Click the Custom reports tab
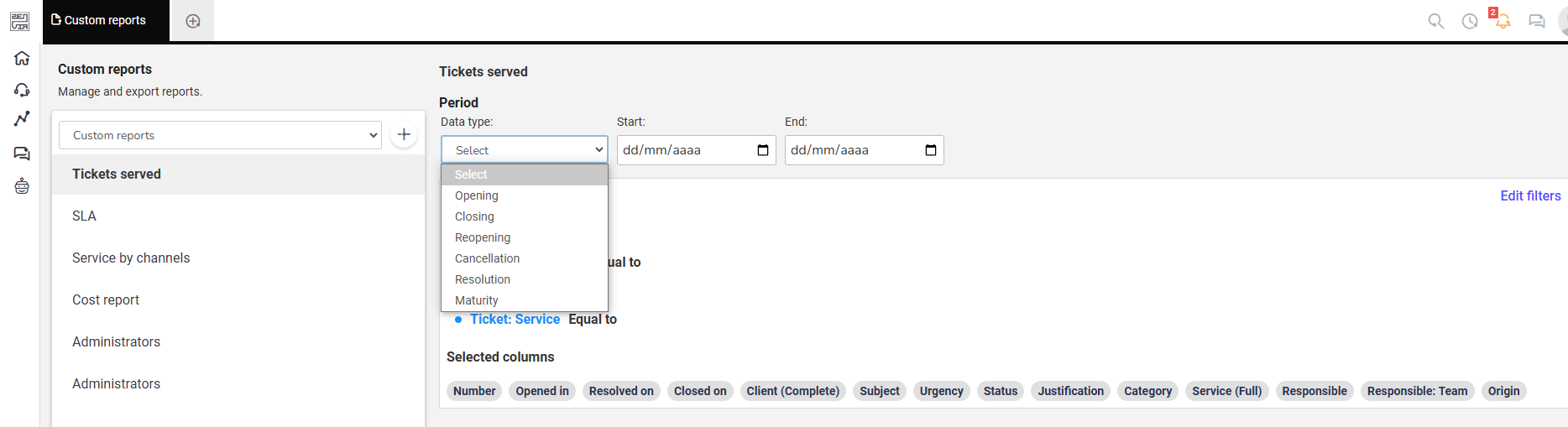This screenshot has width=1568, height=427. [x=106, y=20]
